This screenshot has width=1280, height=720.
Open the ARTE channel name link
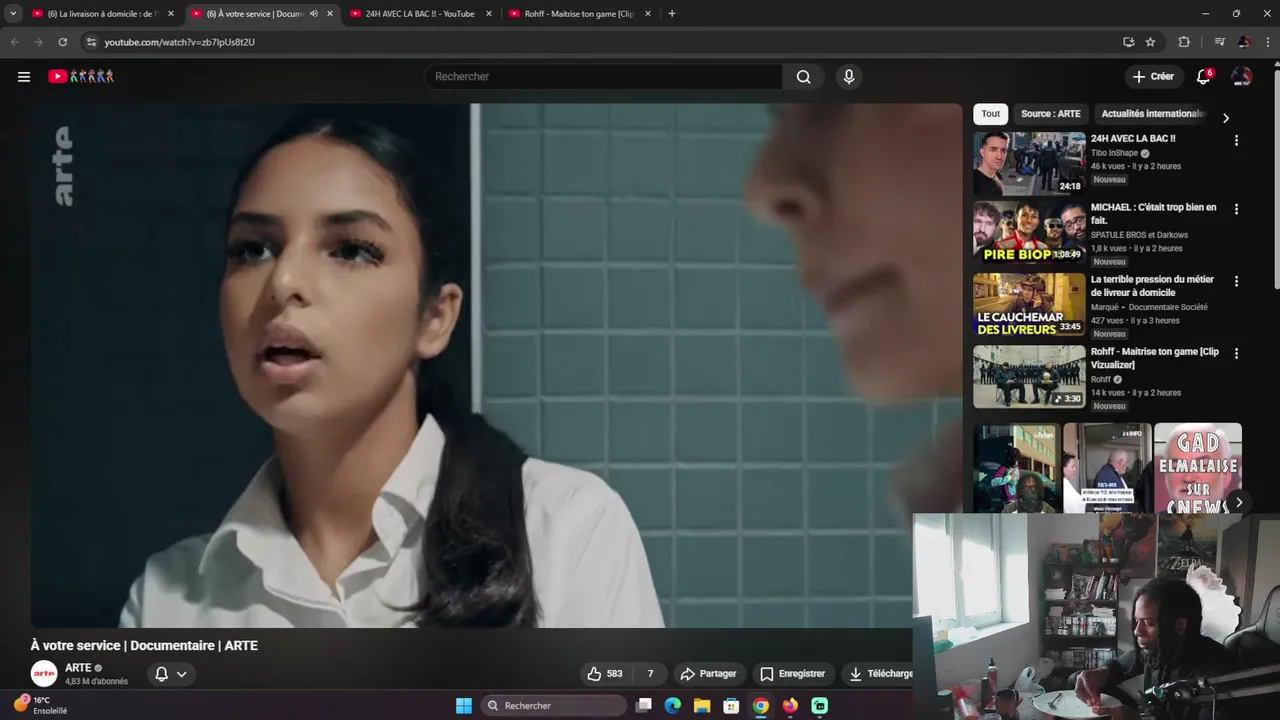coord(78,668)
